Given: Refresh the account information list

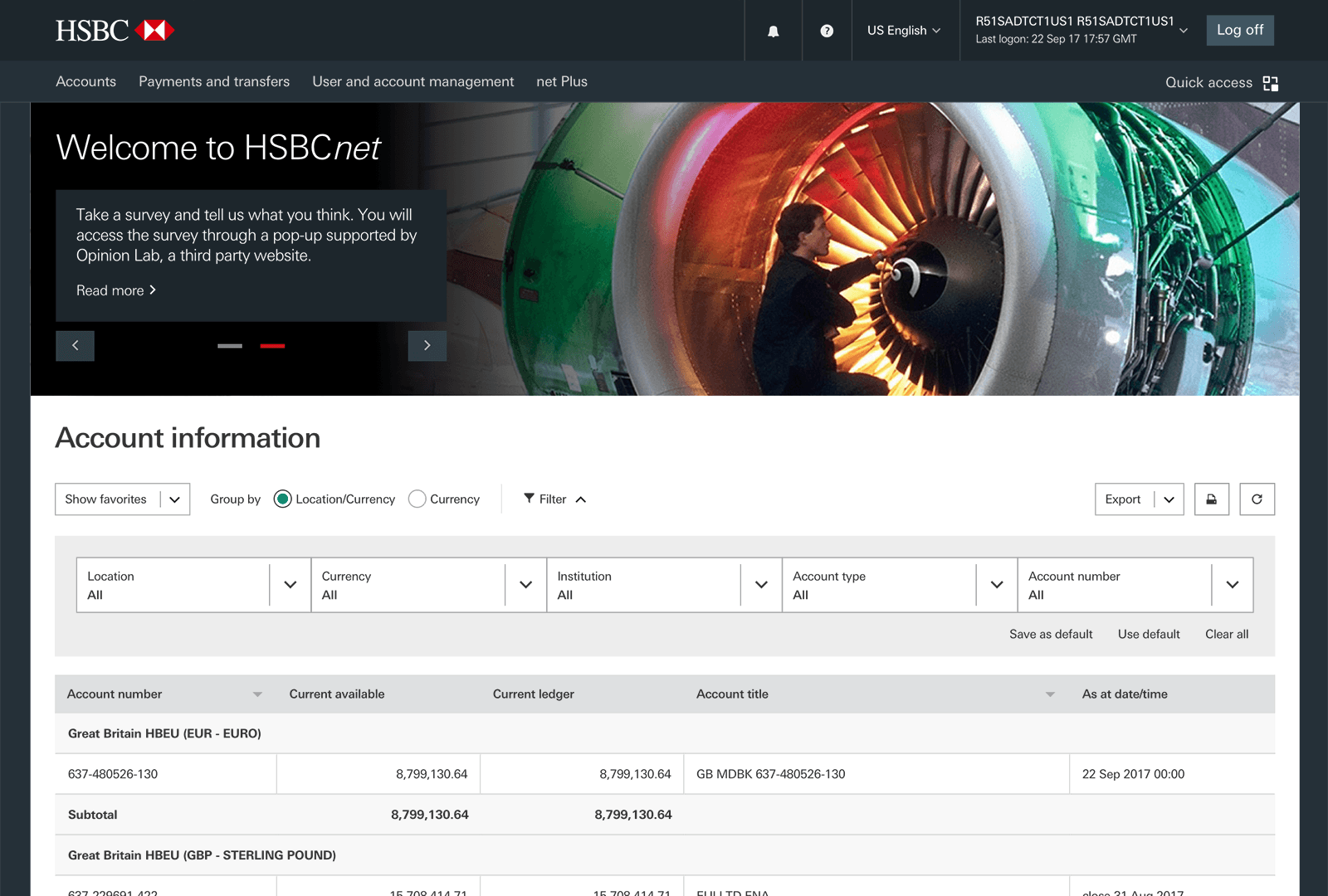Looking at the screenshot, I should click(1257, 499).
